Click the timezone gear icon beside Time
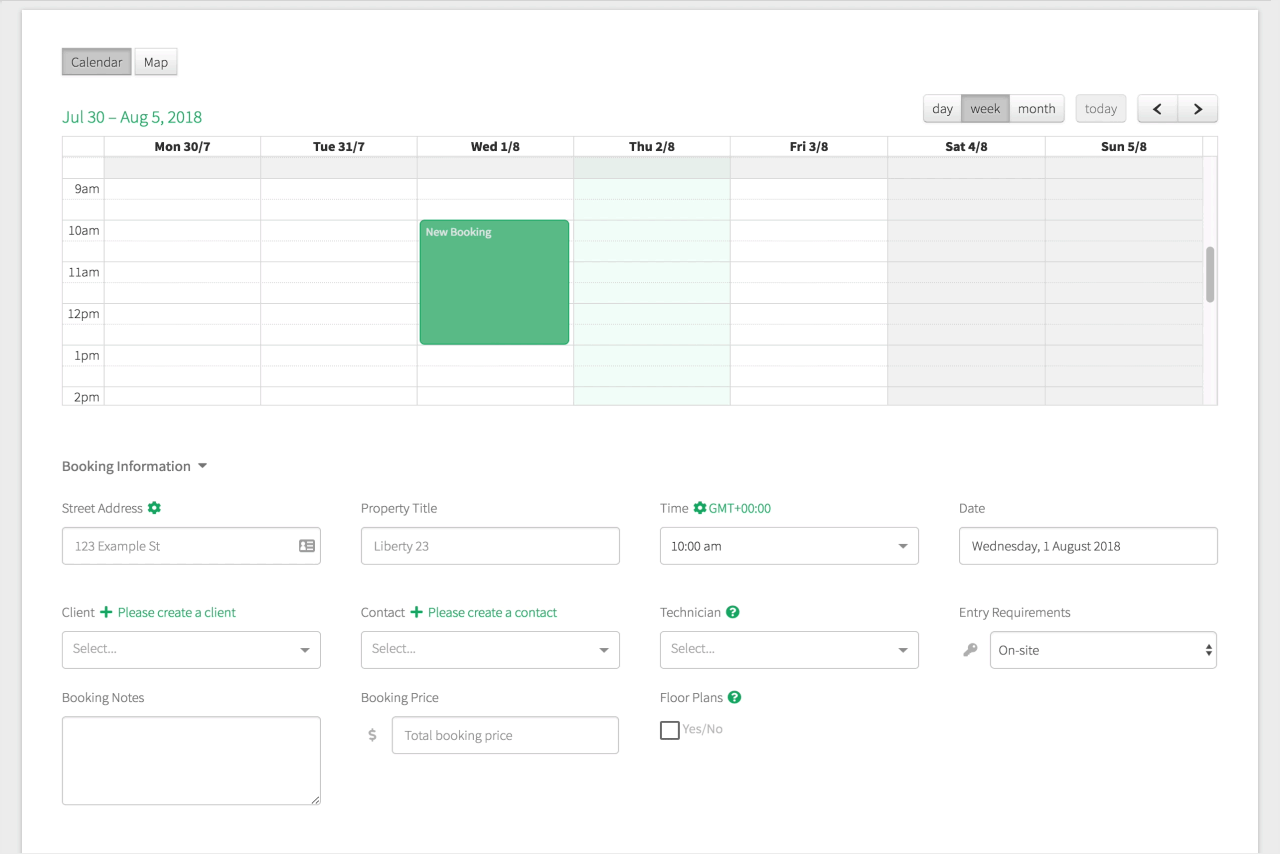 700,508
